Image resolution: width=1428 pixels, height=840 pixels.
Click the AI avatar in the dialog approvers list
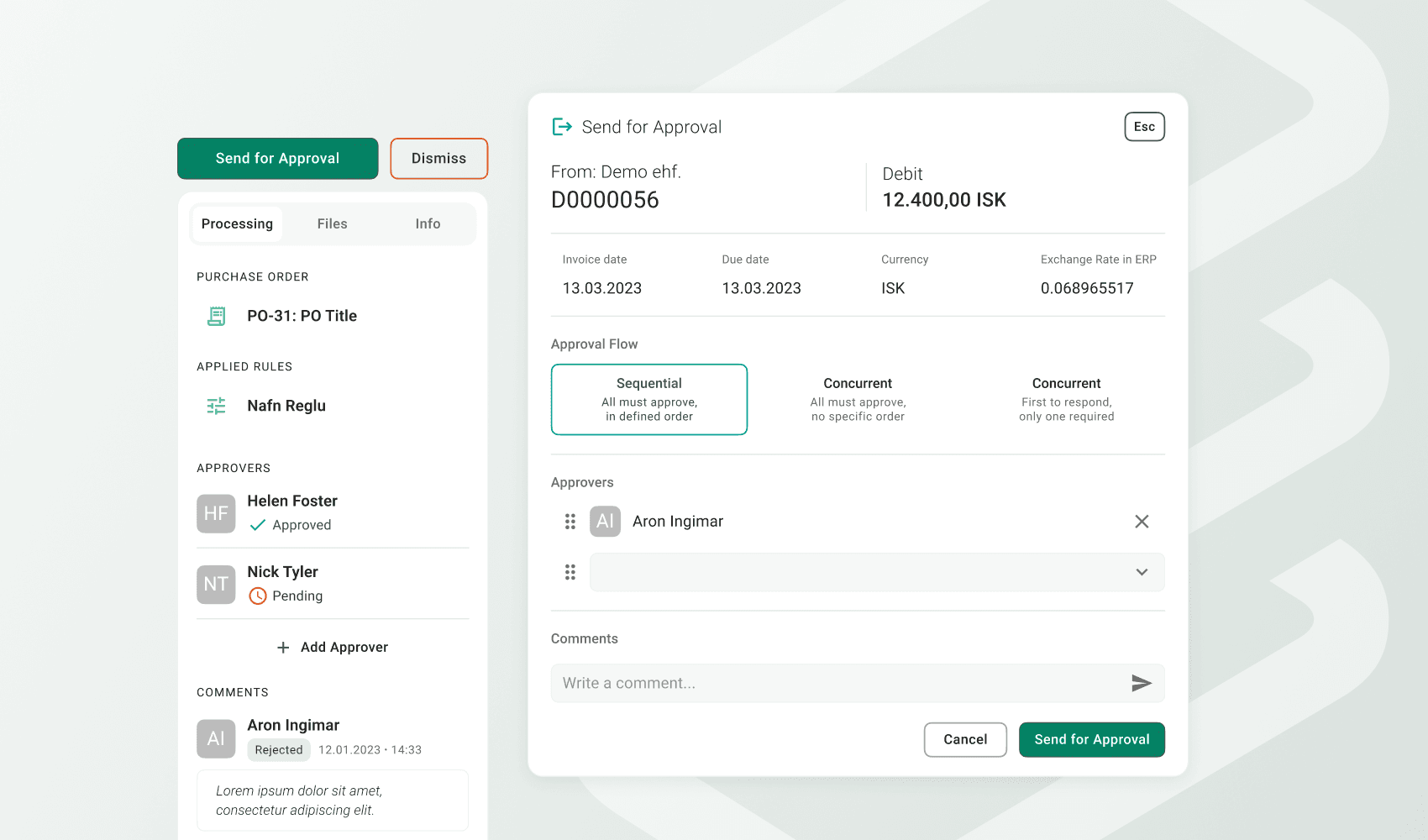coord(605,522)
